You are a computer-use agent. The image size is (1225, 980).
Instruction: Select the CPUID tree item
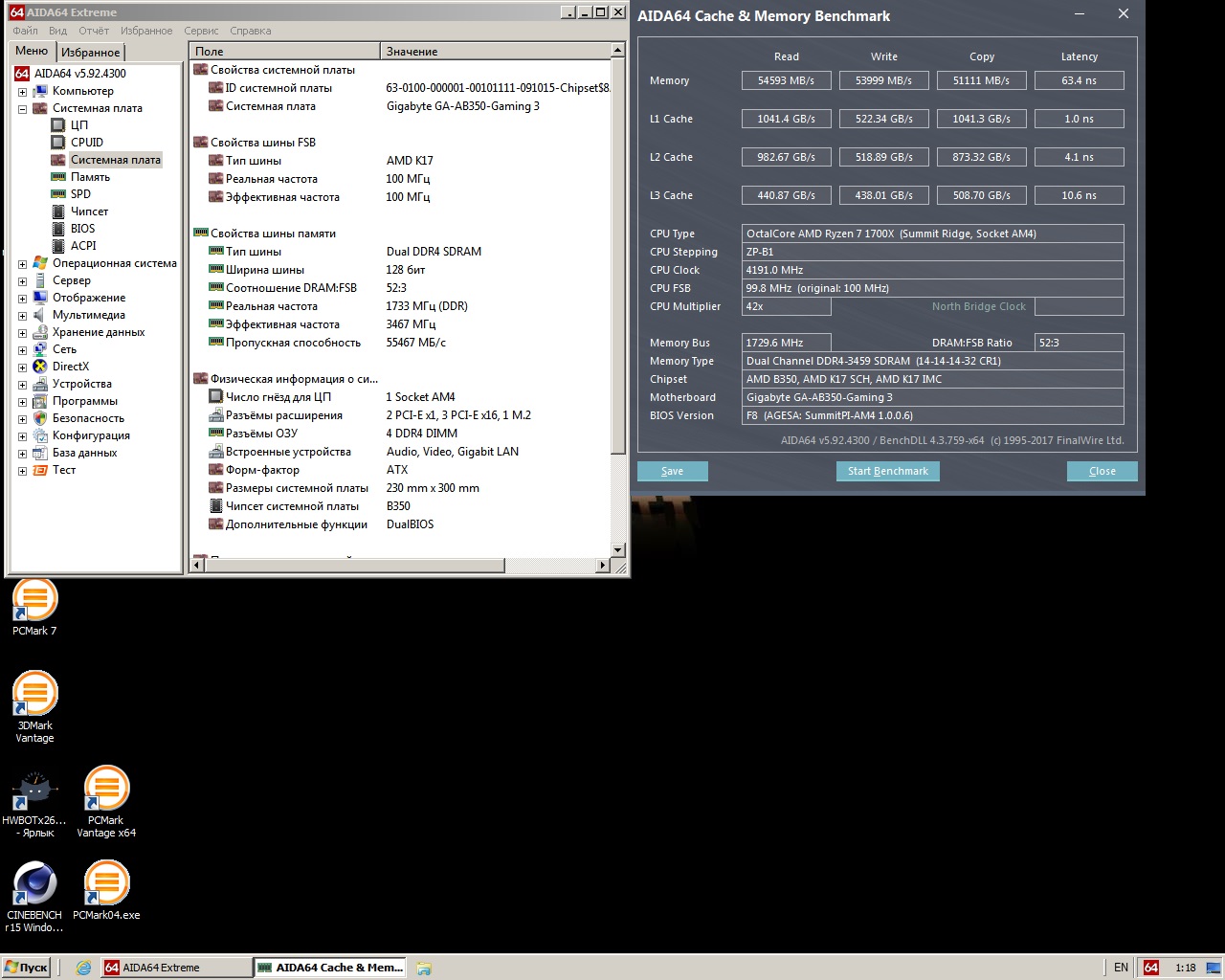pos(86,143)
